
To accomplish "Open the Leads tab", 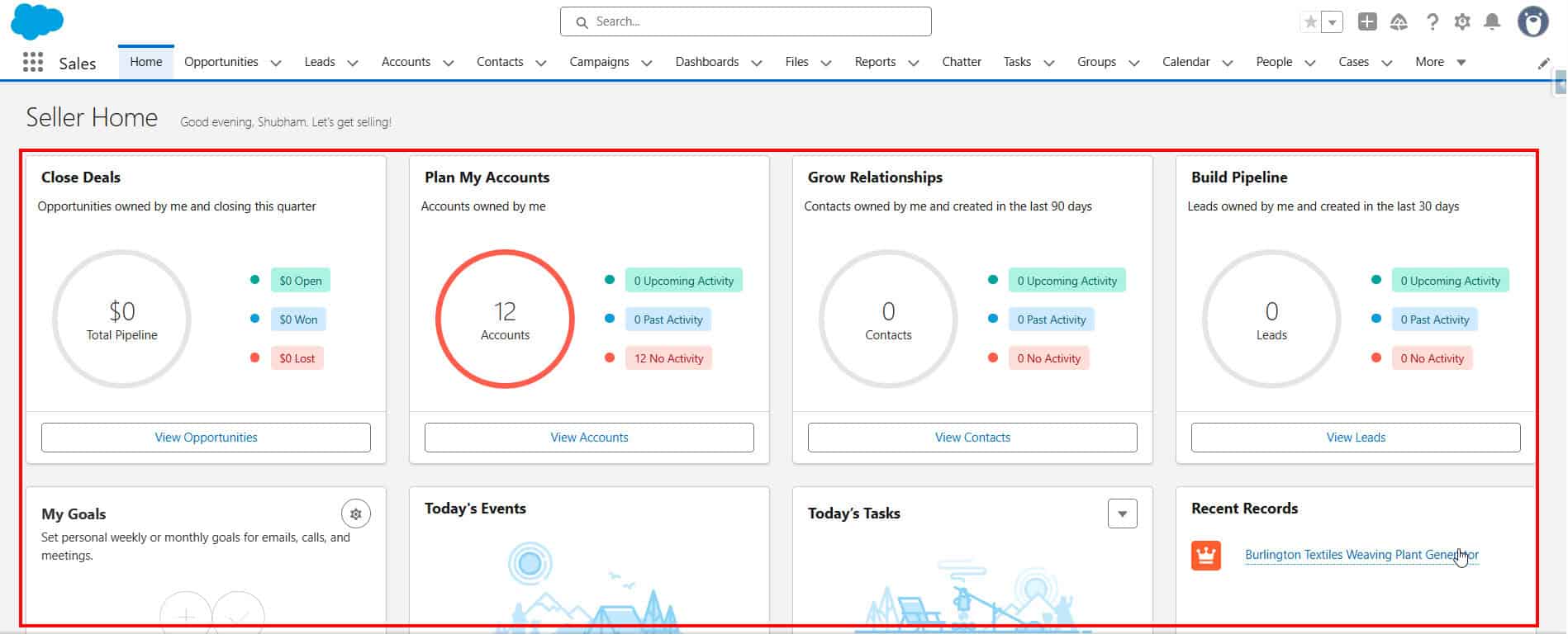I will pyautogui.click(x=320, y=62).
